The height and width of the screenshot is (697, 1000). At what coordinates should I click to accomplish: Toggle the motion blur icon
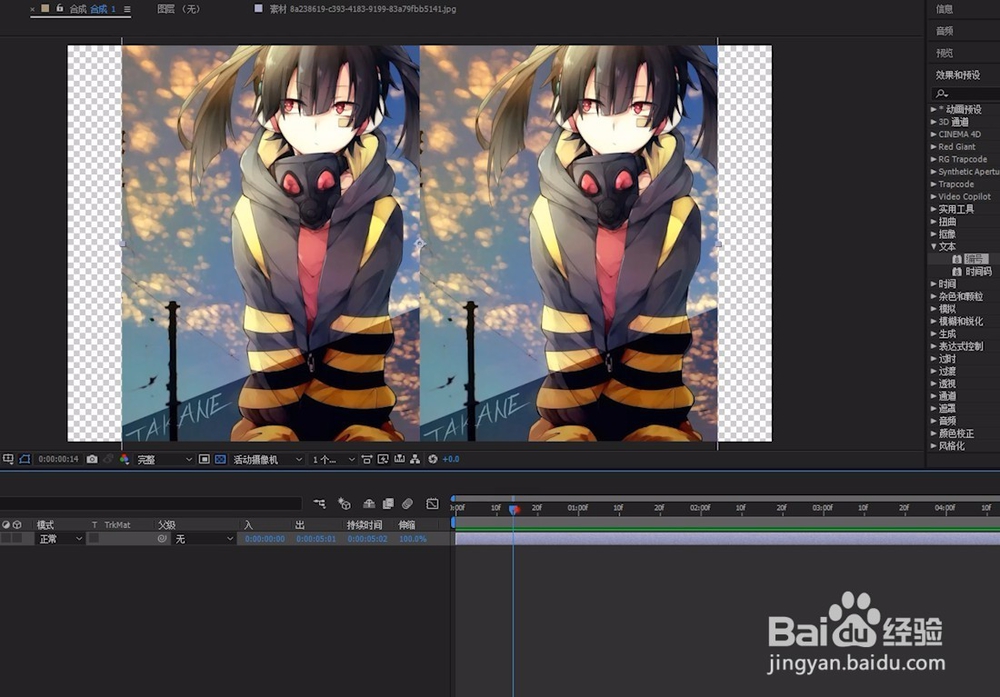pyautogui.click(x=408, y=504)
